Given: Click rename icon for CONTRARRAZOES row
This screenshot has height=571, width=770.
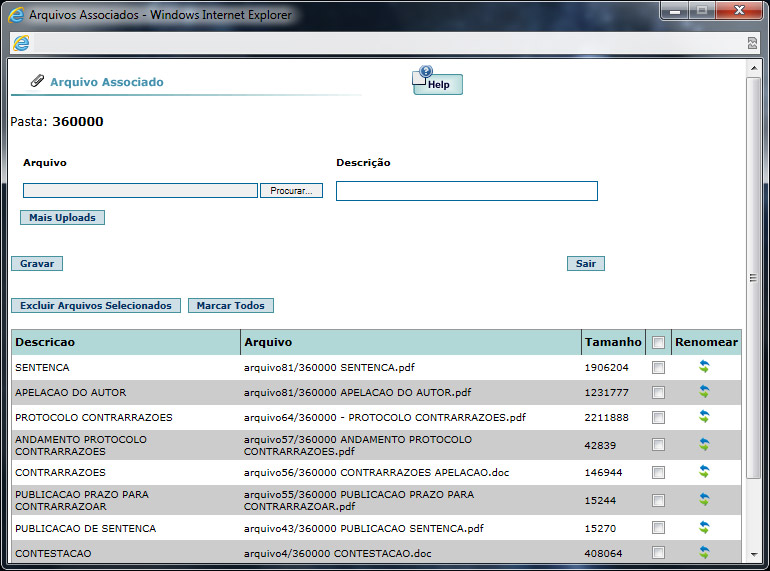Looking at the screenshot, I should 704,471.
